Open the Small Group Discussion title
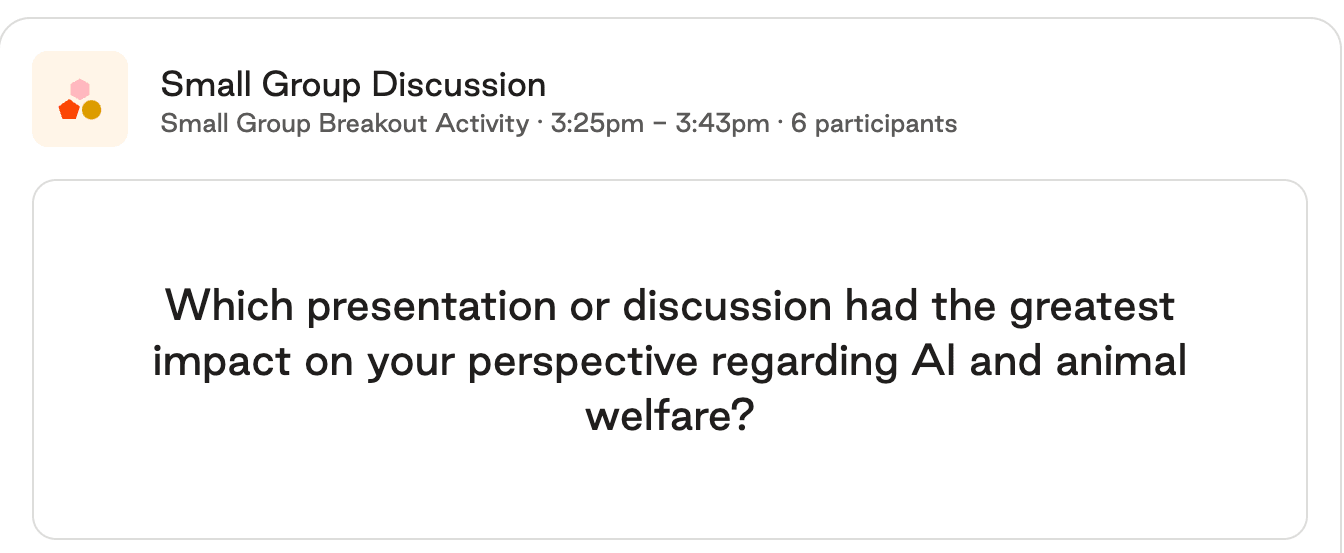 pos(353,85)
